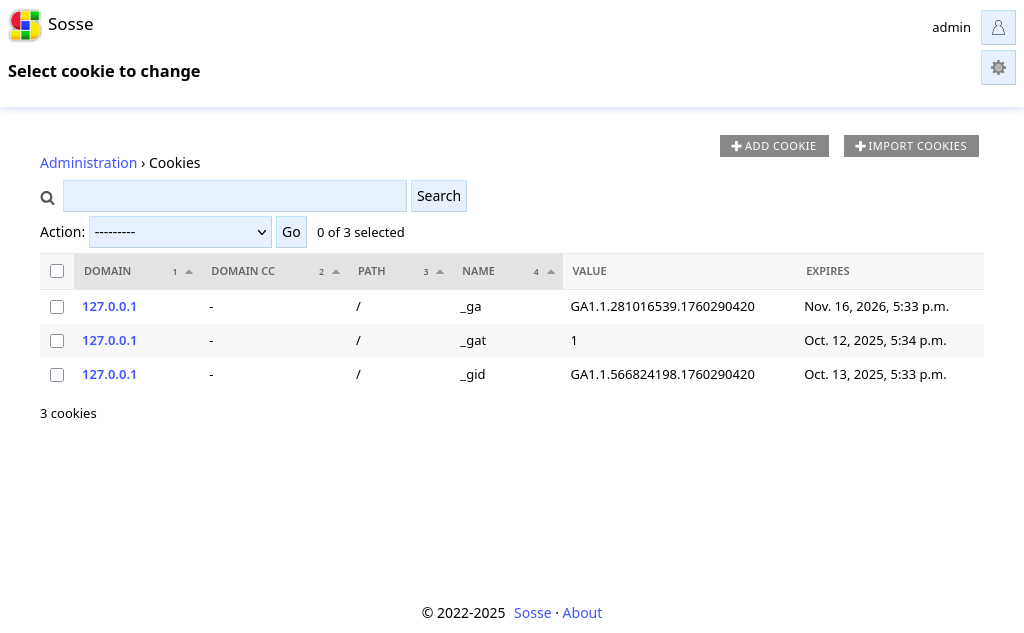Click the Search button
Viewport: 1024px width, 633px height.
(439, 196)
